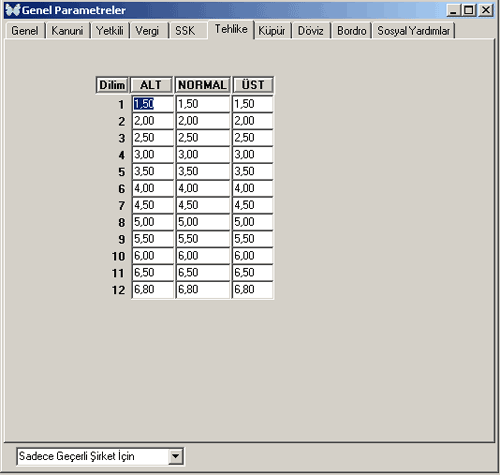Image resolution: width=500 pixels, height=475 pixels.
Task: Switch to the Kanuni tab
Action: (68, 31)
